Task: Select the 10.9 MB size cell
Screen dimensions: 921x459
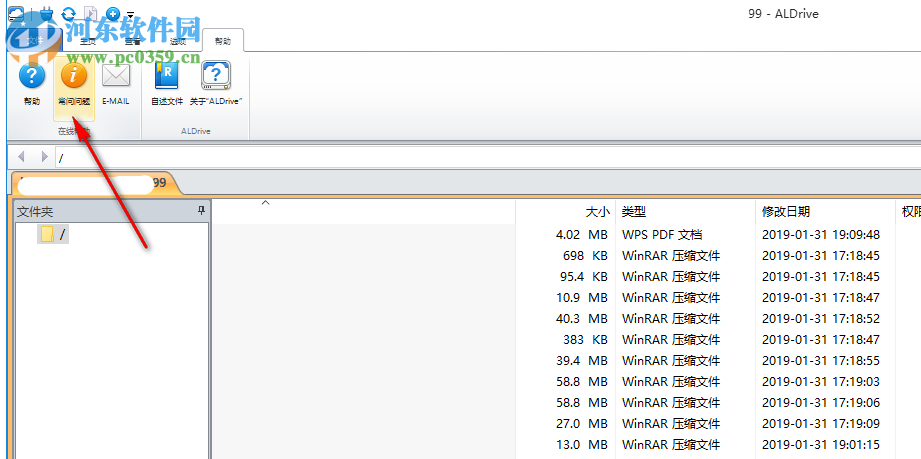Action: (x=581, y=298)
